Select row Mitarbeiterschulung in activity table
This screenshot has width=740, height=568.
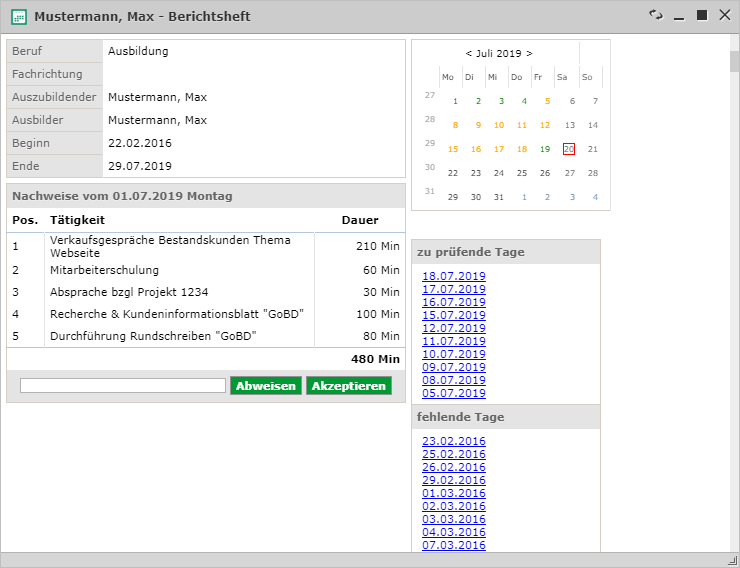(206, 270)
